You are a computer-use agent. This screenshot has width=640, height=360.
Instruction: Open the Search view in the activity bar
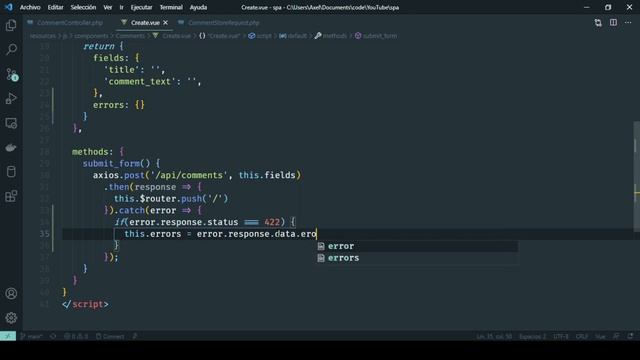(11, 49)
